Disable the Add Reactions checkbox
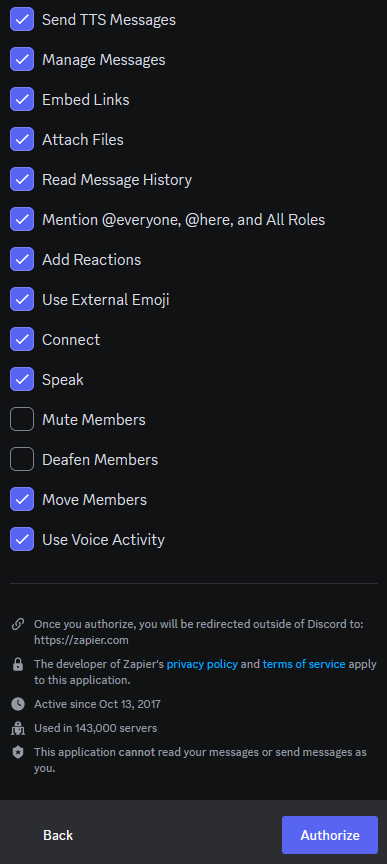 point(22,260)
